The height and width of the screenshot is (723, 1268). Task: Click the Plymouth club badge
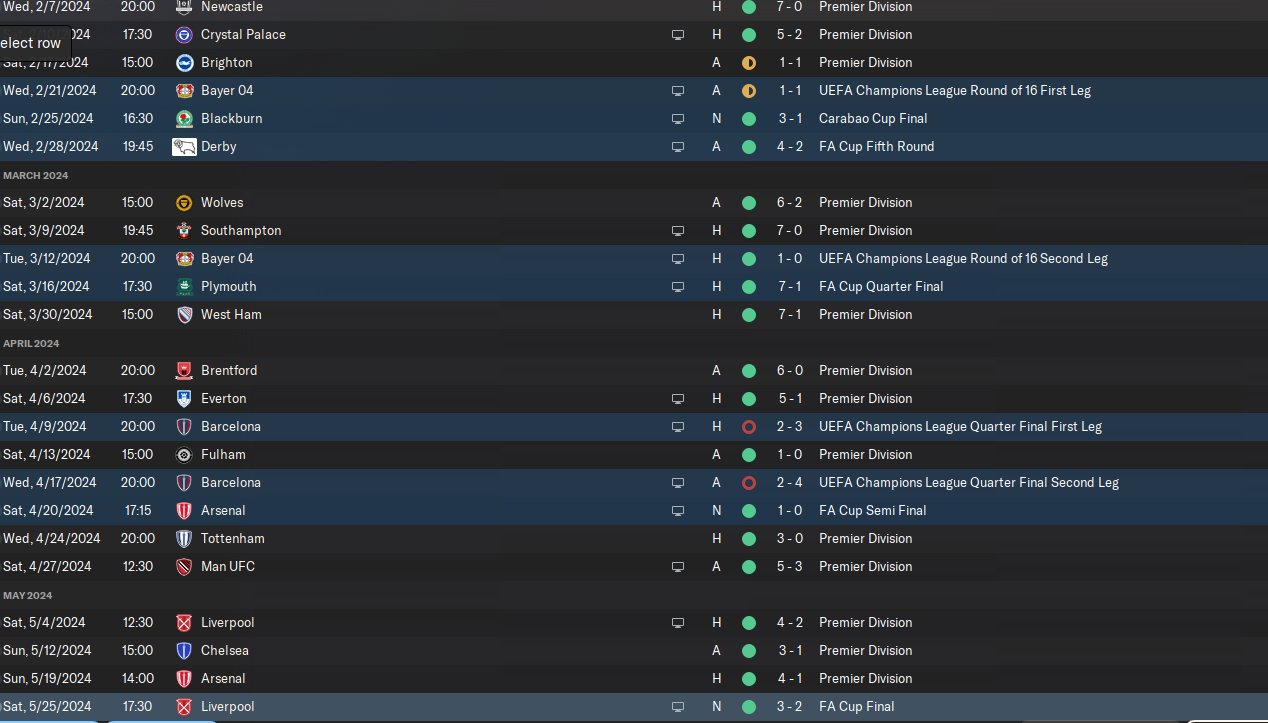pyautogui.click(x=184, y=286)
